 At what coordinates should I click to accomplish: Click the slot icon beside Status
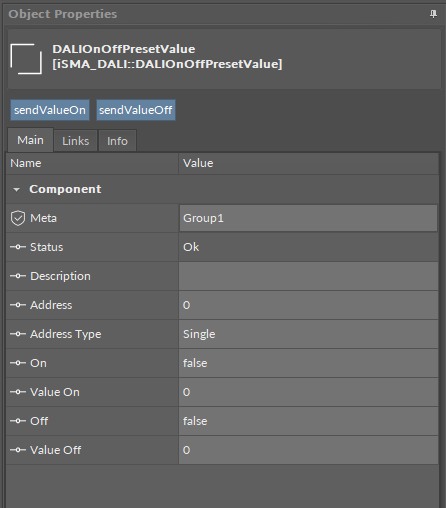point(18,247)
